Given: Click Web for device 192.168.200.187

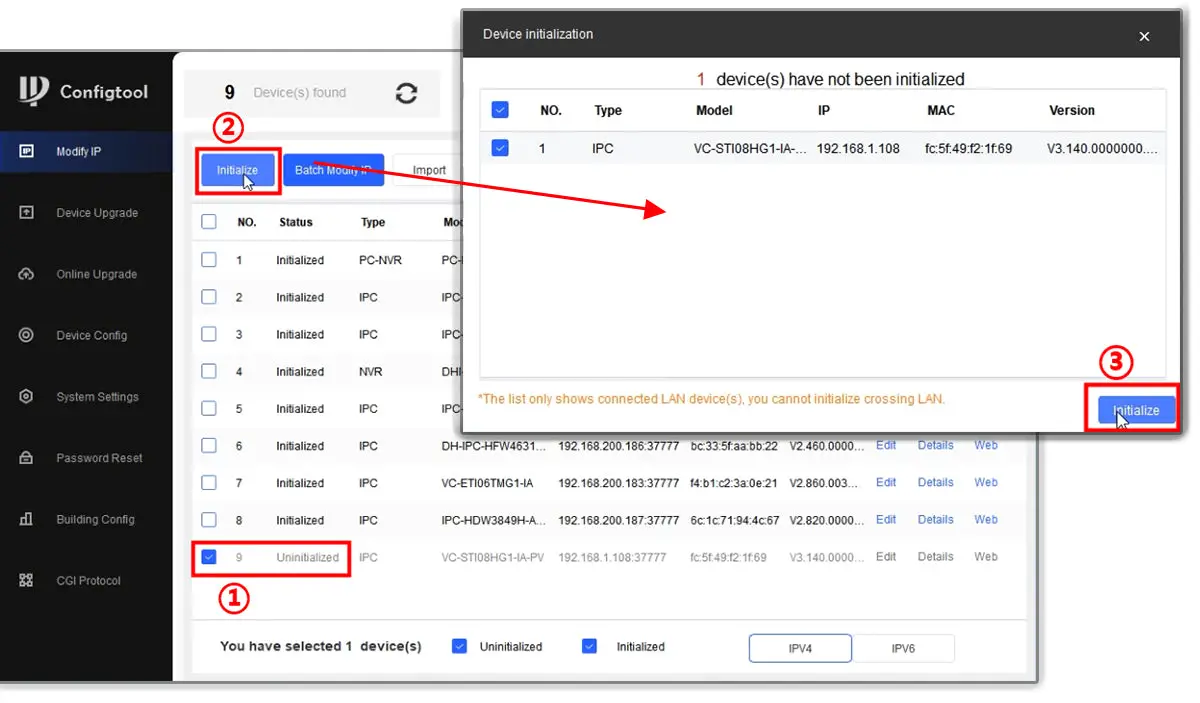Looking at the screenshot, I should click(986, 519).
